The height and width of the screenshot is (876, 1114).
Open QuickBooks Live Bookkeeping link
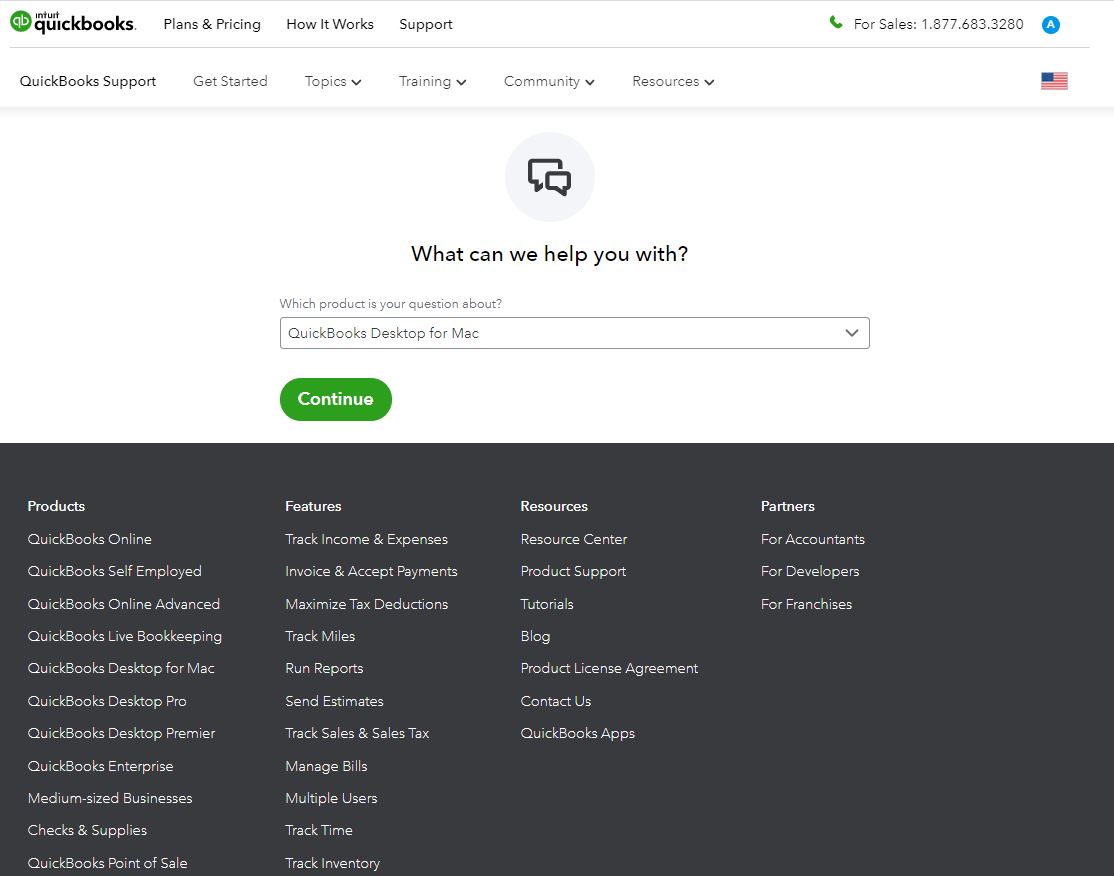124,637
